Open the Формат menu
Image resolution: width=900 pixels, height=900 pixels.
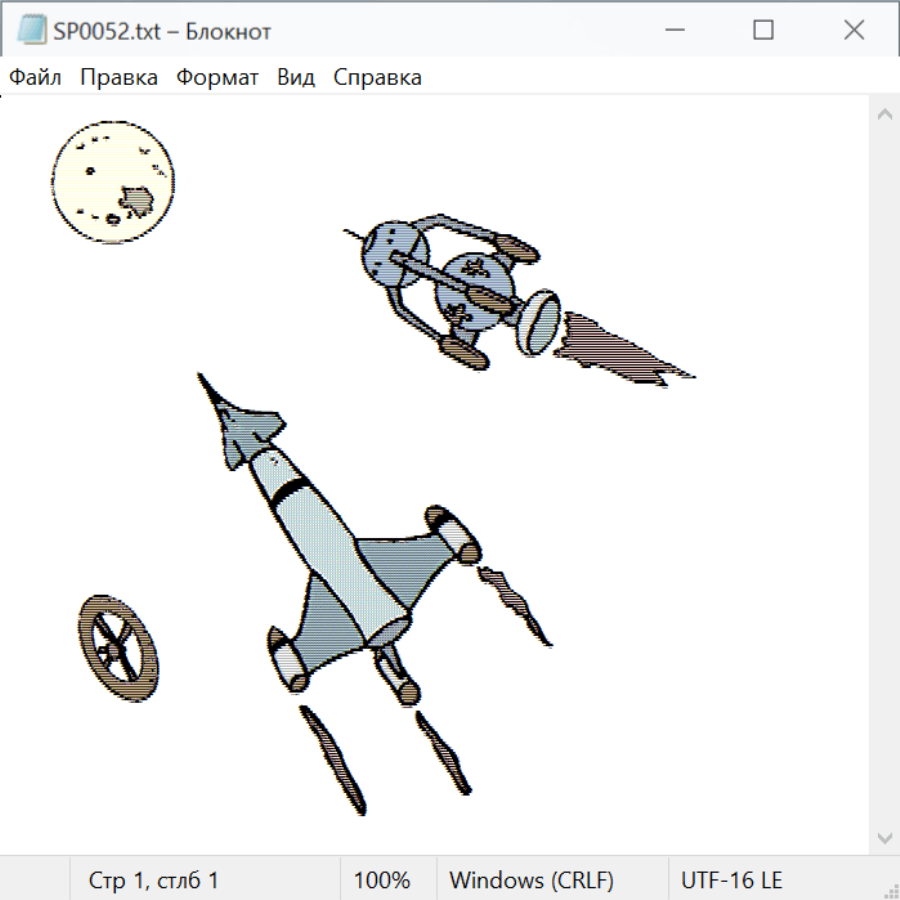click(217, 78)
